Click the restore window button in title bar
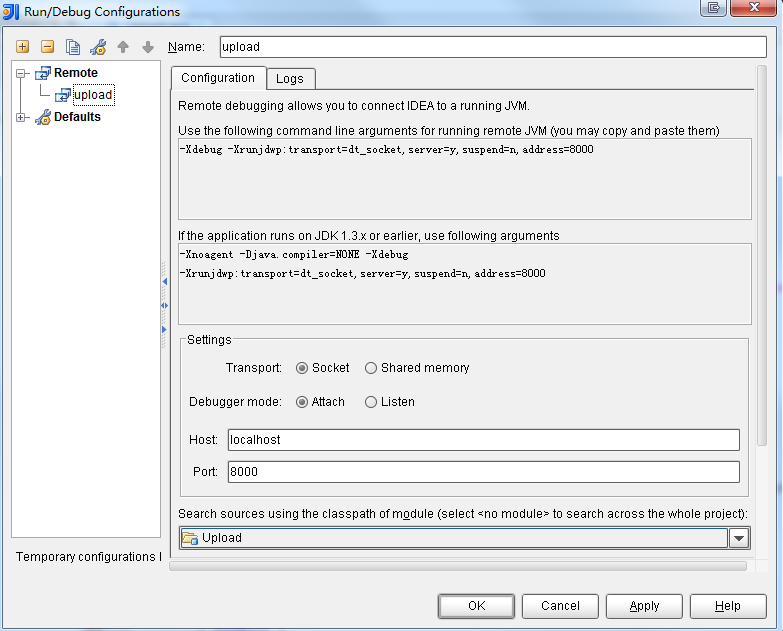783x631 pixels. (x=714, y=7)
